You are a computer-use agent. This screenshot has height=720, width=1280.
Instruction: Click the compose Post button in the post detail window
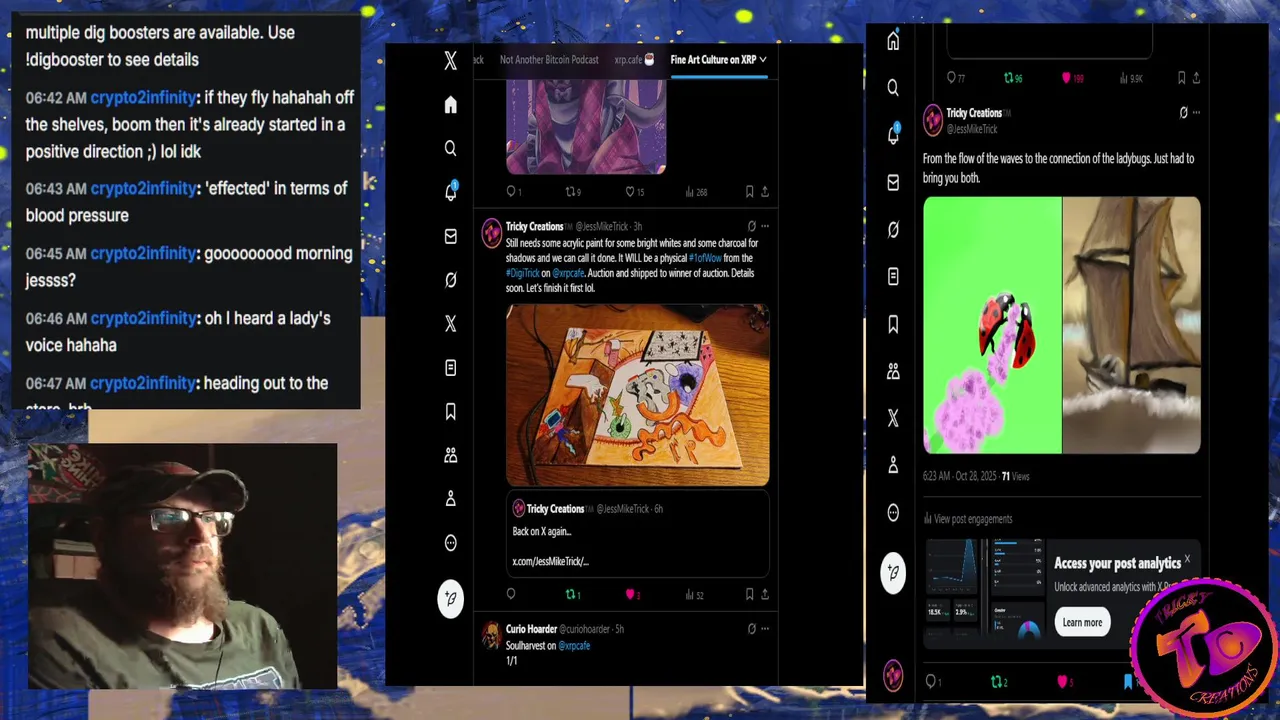click(x=893, y=572)
